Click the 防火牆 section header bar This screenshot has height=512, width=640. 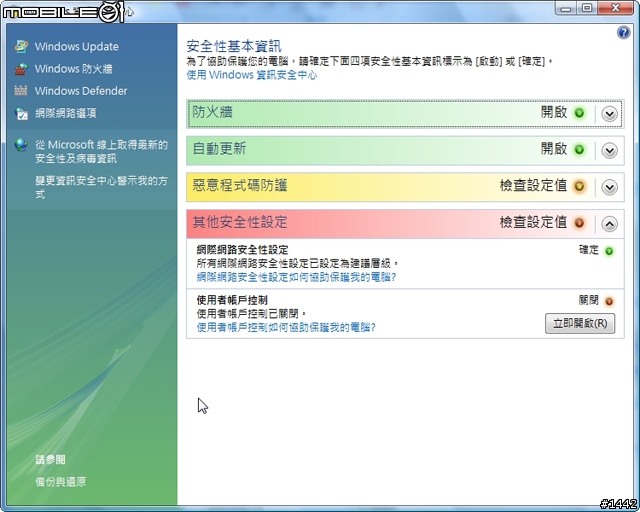coord(405,114)
